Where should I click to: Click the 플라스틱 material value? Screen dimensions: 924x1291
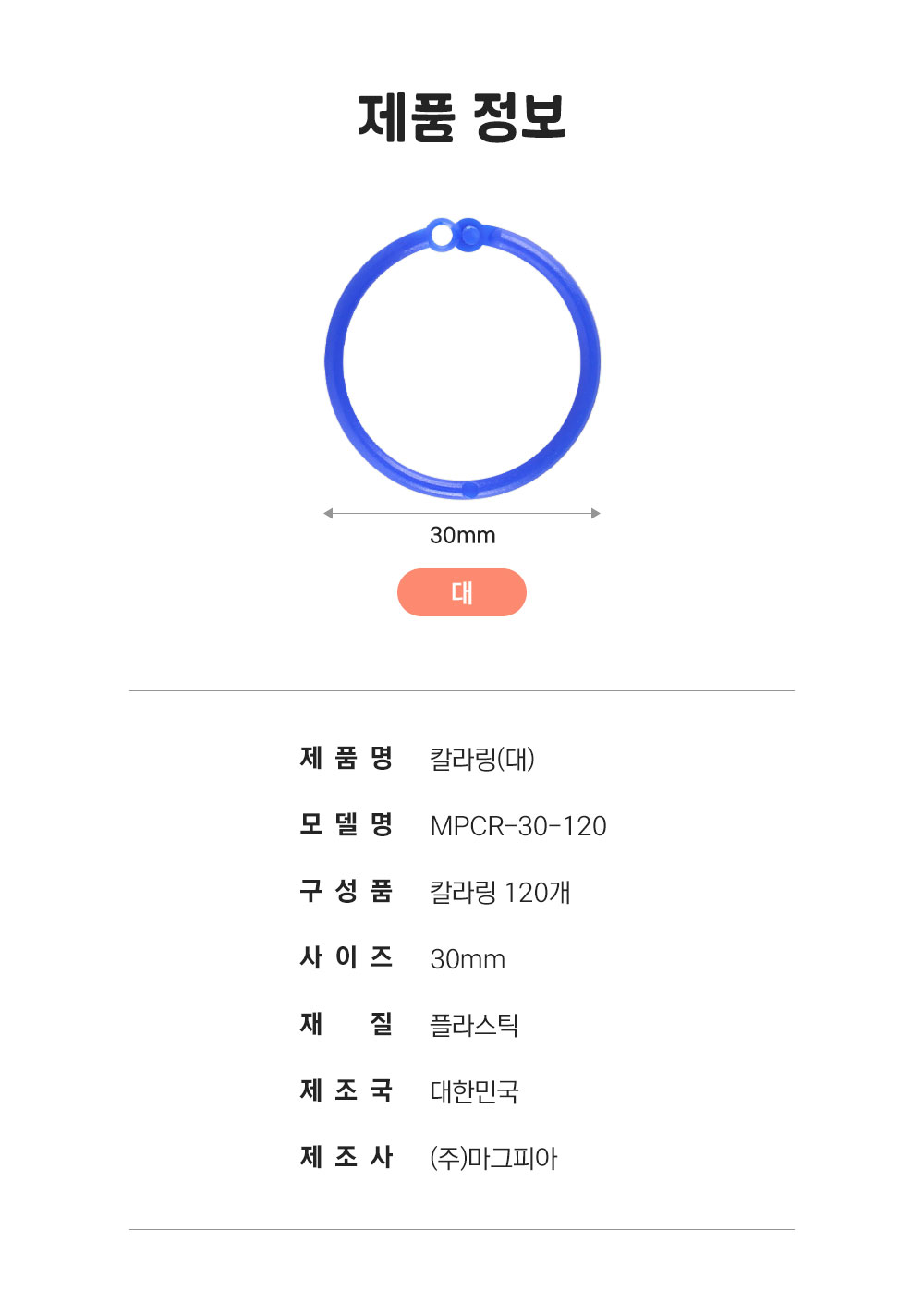click(474, 1025)
